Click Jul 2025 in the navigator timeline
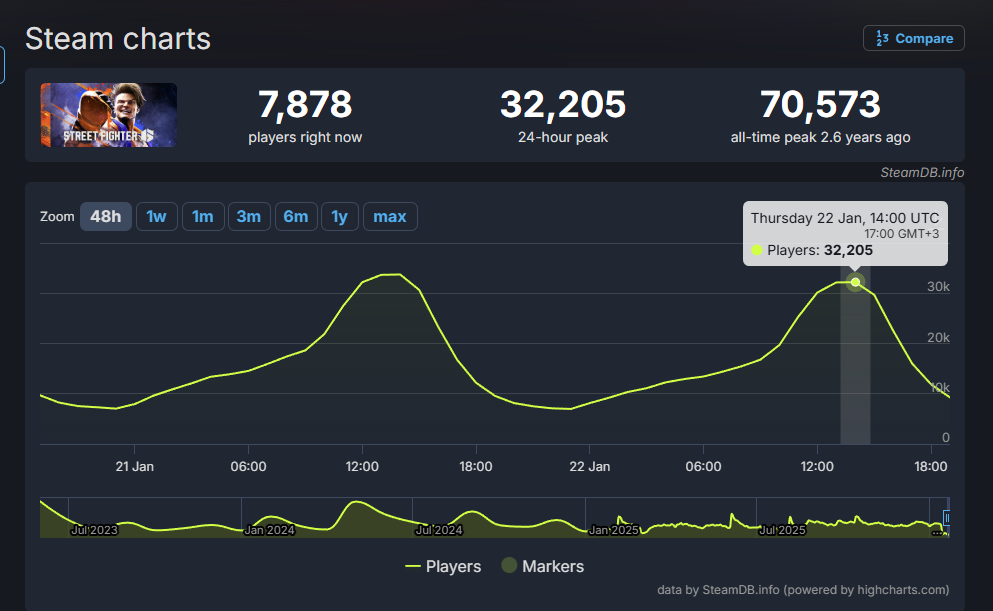The height and width of the screenshot is (611, 993). coord(782,530)
